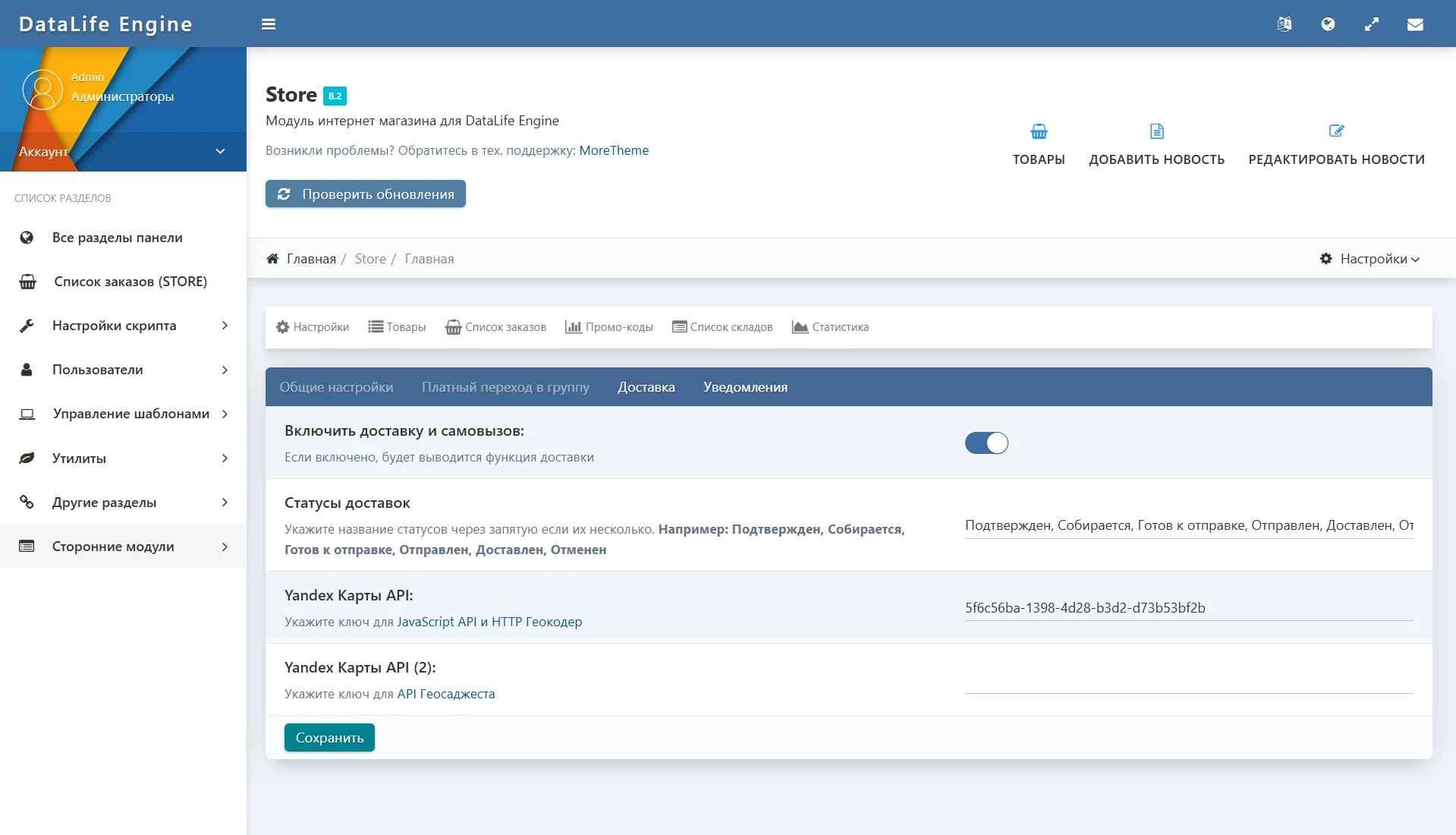The image size is (1456, 835).
Task: Click the fullscreen expand arrows icon
Action: click(x=1372, y=24)
